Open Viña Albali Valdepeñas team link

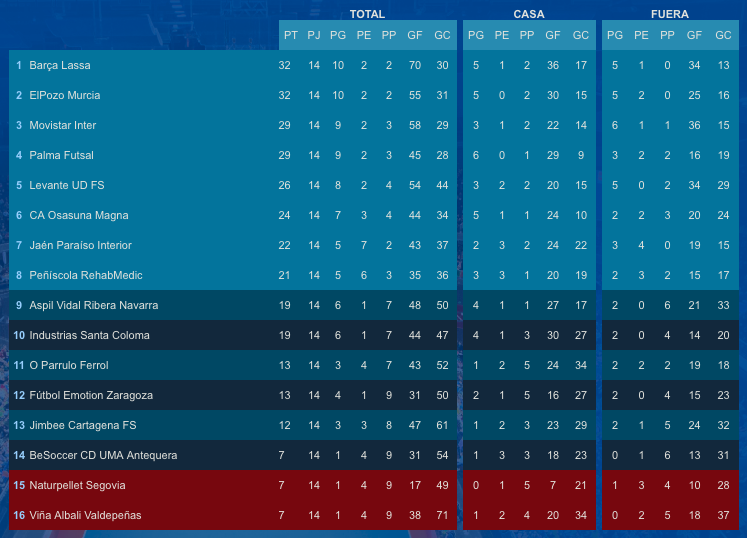click(85, 516)
